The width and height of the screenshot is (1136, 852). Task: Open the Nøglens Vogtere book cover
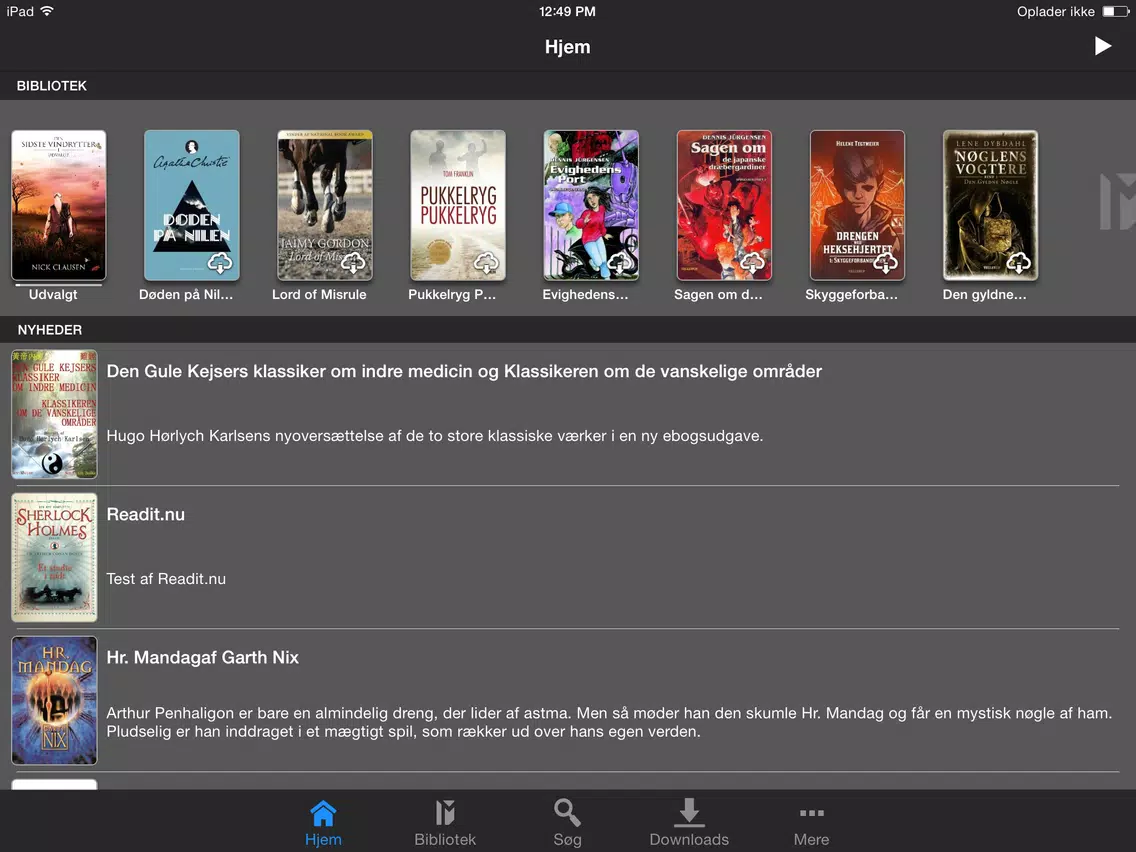[990, 205]
